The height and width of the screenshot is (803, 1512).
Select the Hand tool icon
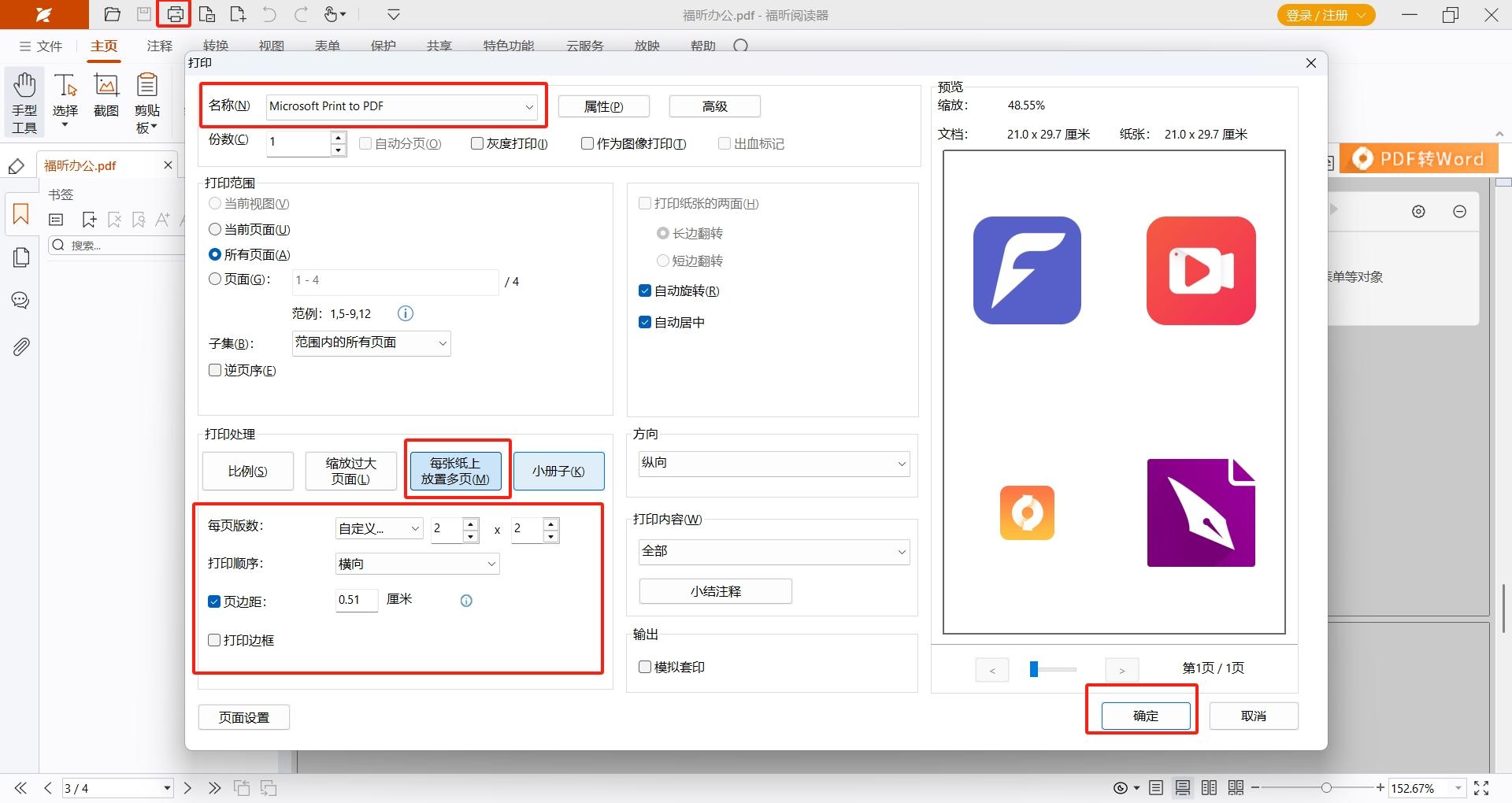(x=24, y=85)
